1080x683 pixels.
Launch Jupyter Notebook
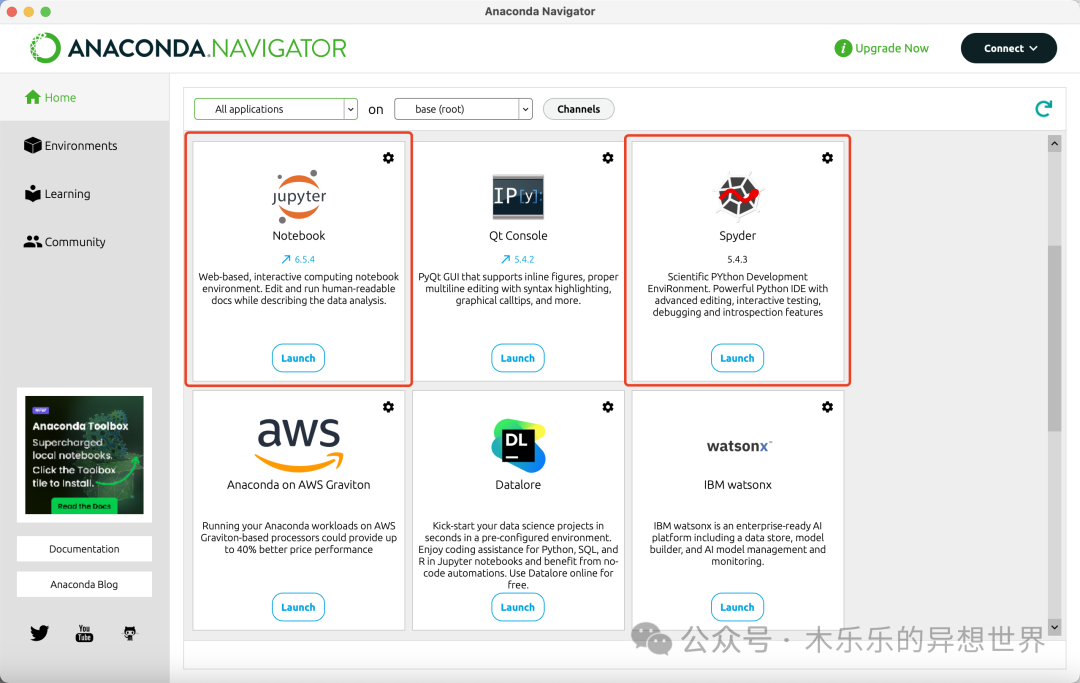298,358
